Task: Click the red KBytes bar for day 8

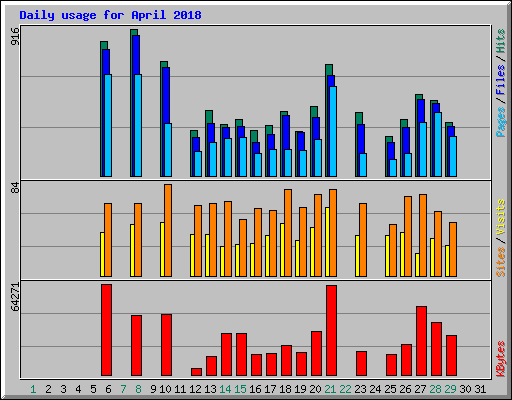Action: (136, 345)
